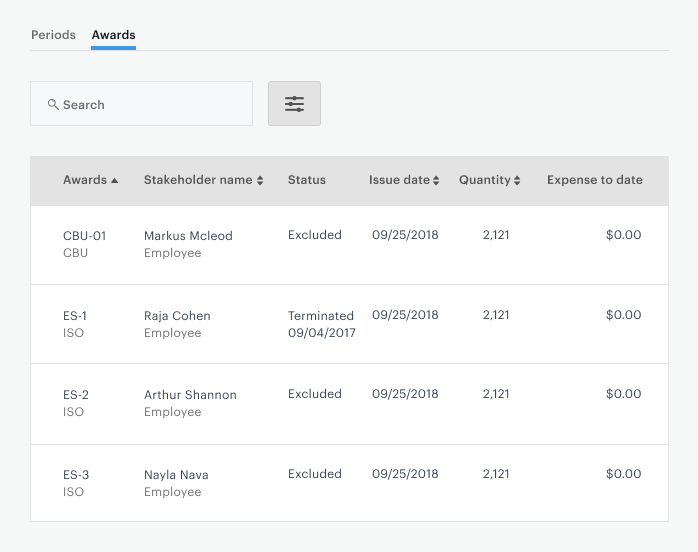Select stakeholder Markus Mcleod
This screenshot has height=552, width=698.
[188, 235]
